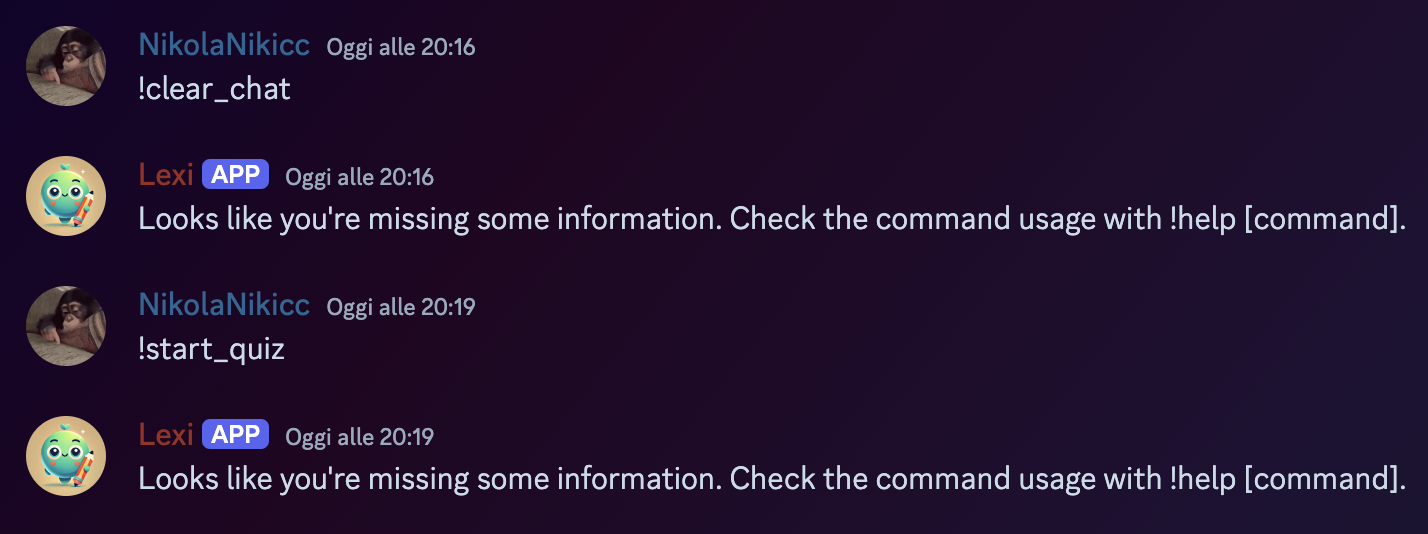Open Lexi's avatar on the 20:19 reply

tap(65, 456)
